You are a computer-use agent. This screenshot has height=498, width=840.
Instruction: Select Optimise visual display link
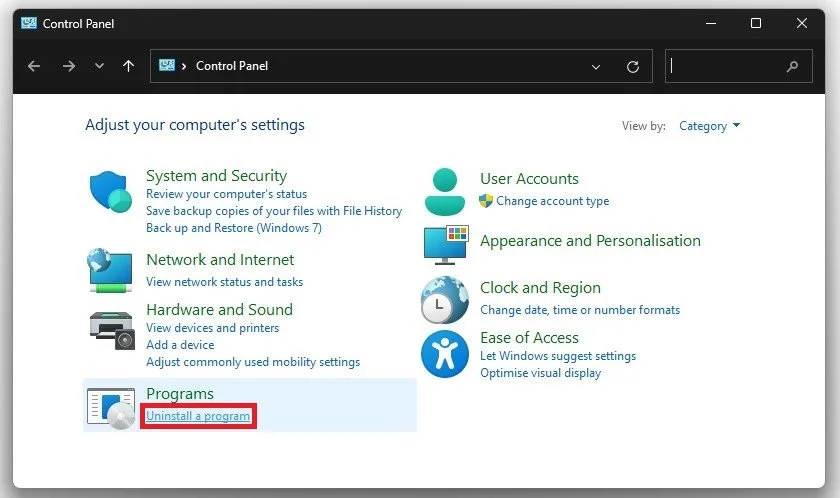point(541,373)
